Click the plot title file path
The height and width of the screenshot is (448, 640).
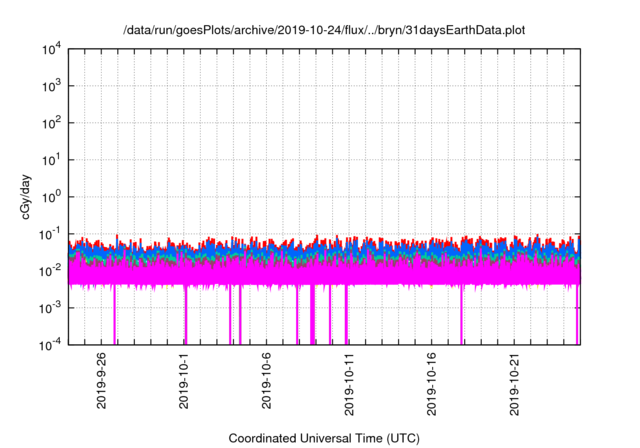pos(324,30)
